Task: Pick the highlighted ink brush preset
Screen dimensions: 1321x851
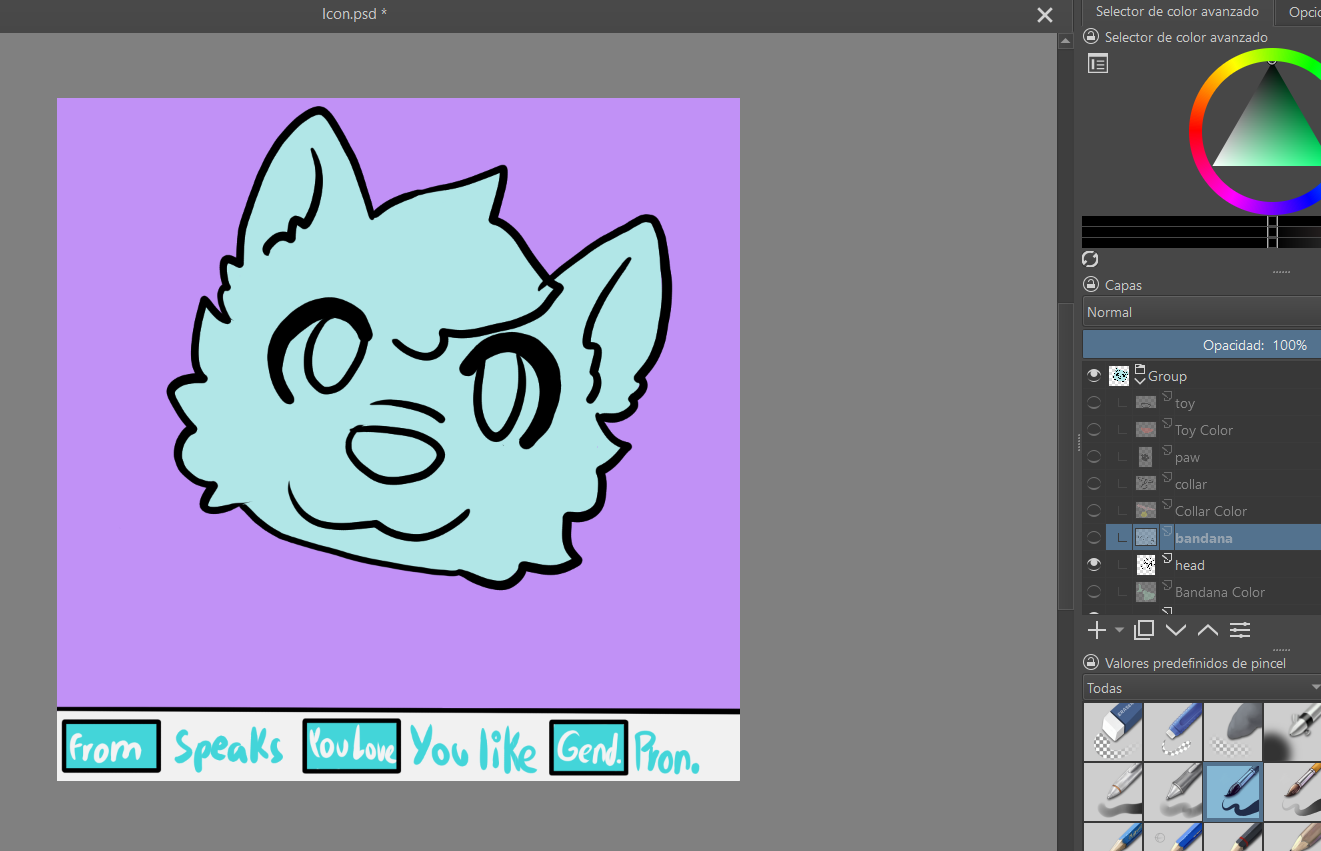Action: click(x=1233, y=792)
